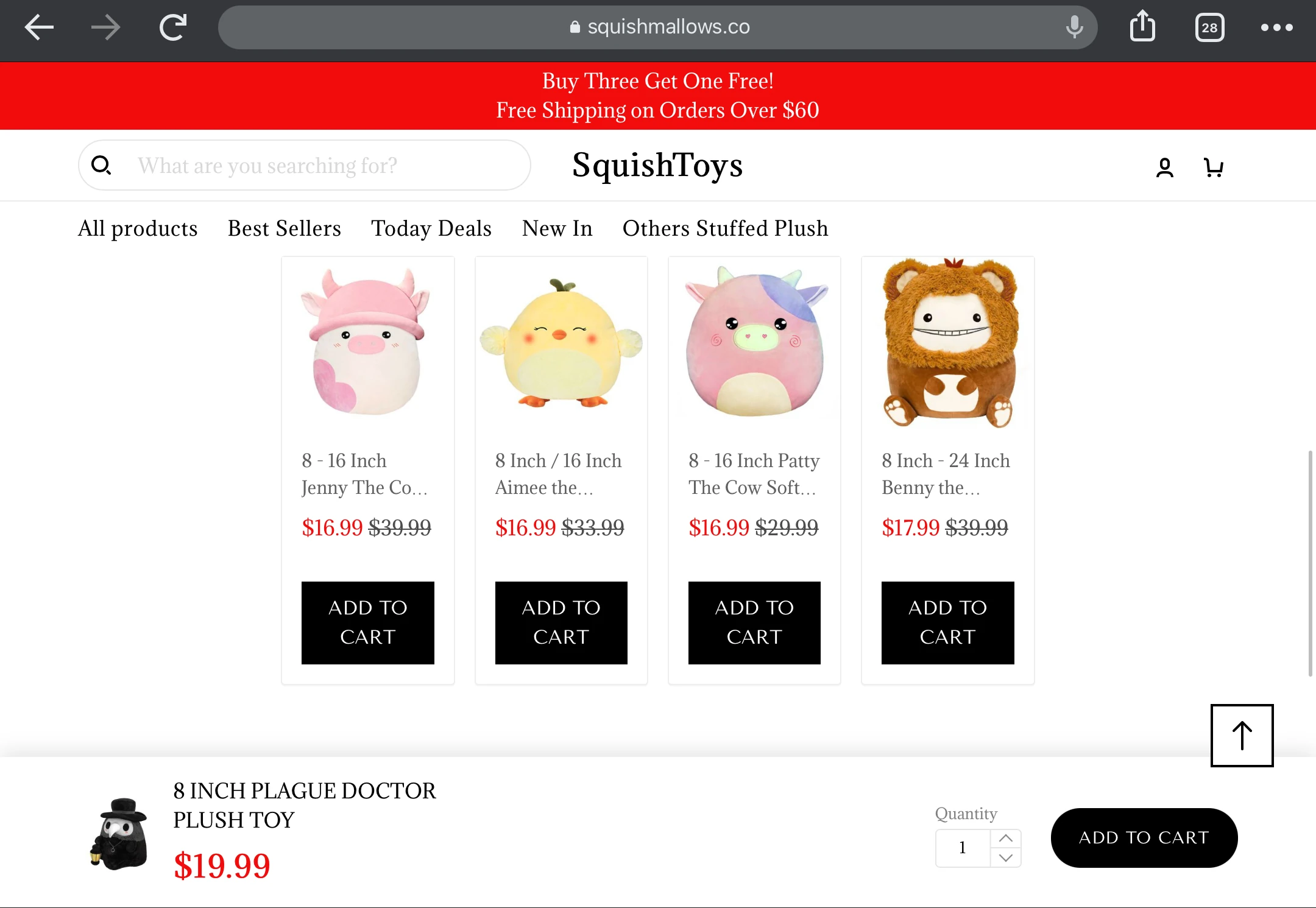
Task: Open the tab switcher showing 28 tabs
Action: 1209,27
